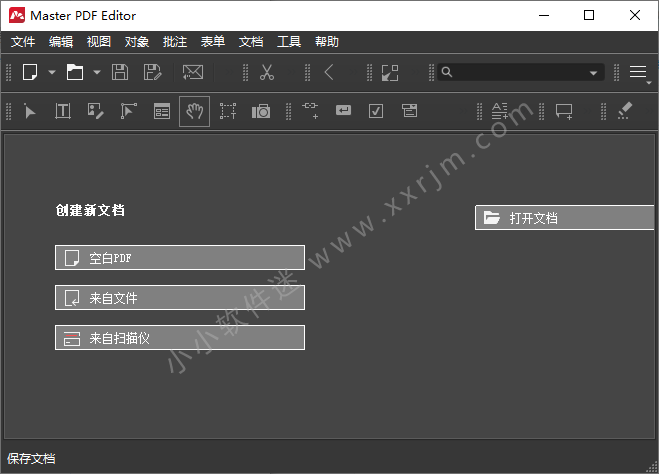Click the add sticky note comment icon

[564, 111]
